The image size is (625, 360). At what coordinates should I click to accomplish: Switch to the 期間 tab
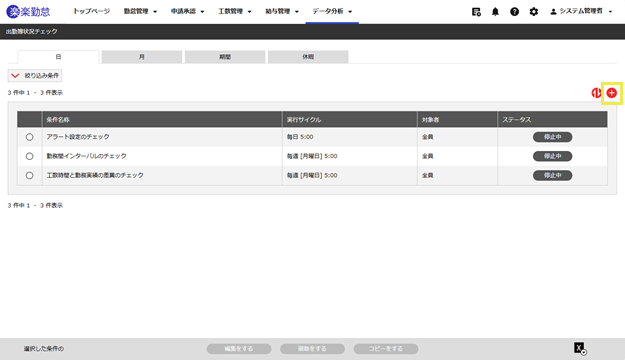(225, 57)
